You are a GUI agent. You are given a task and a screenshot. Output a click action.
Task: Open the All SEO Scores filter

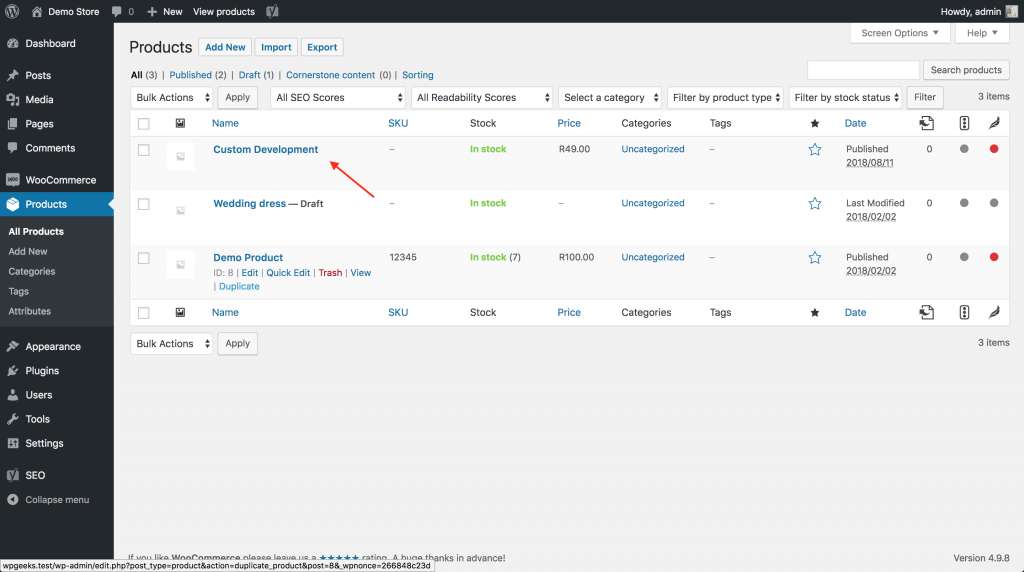(338, 97)
